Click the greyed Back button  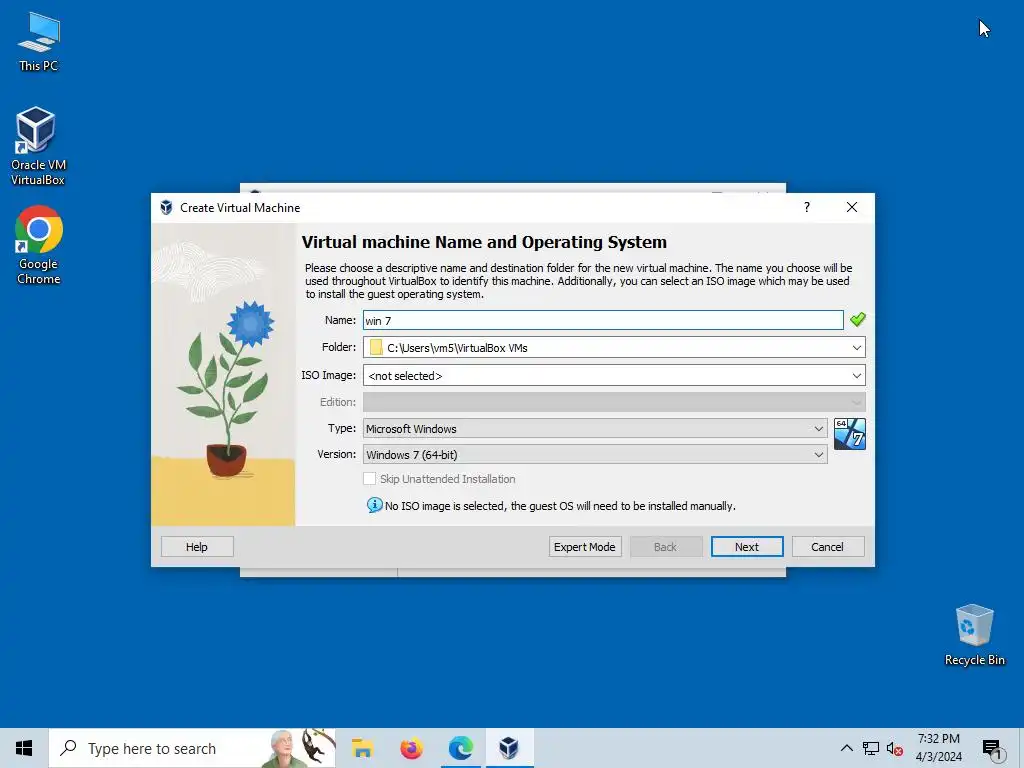coord(665,547)
